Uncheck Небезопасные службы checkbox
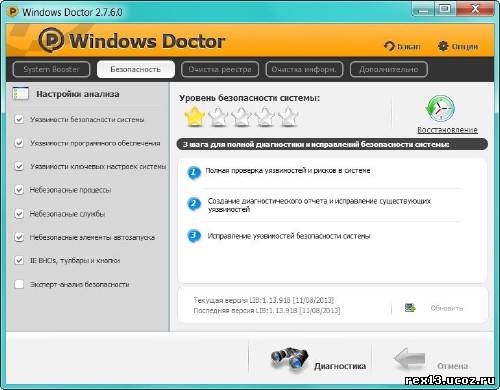The height and width of the screenshot is (390, 500). (x=19, y=213)
